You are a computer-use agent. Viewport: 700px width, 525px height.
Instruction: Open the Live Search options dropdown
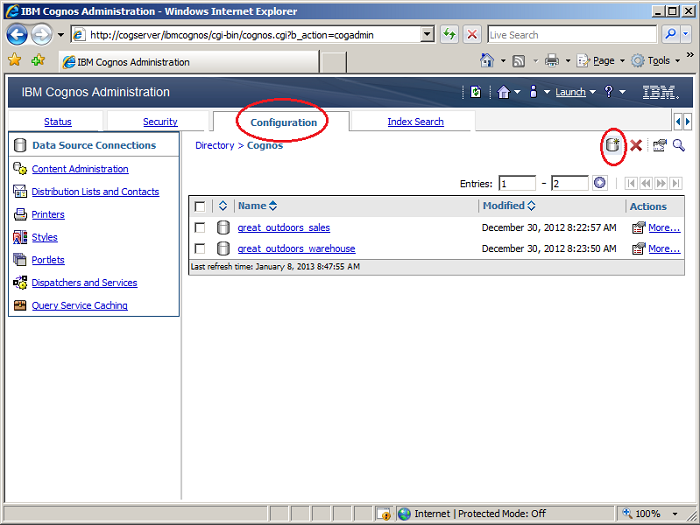pos(686,35)
